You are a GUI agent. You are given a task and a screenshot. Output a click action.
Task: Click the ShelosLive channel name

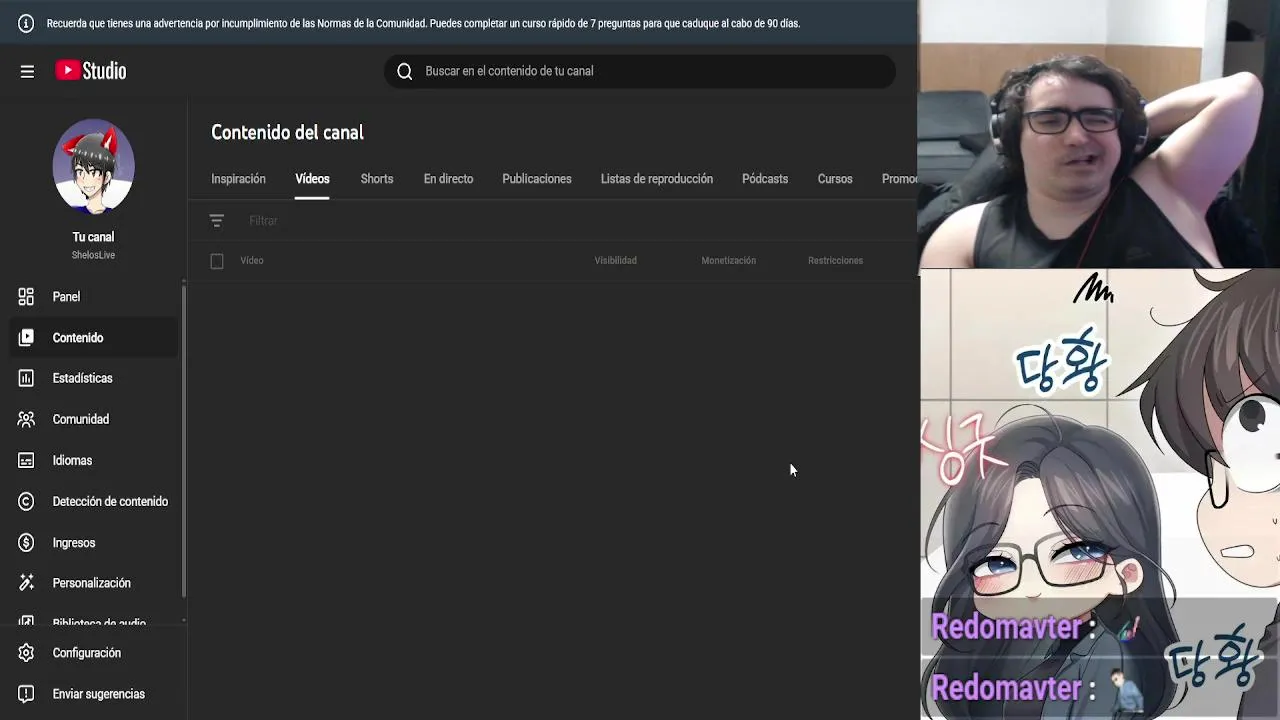[93, 255]
